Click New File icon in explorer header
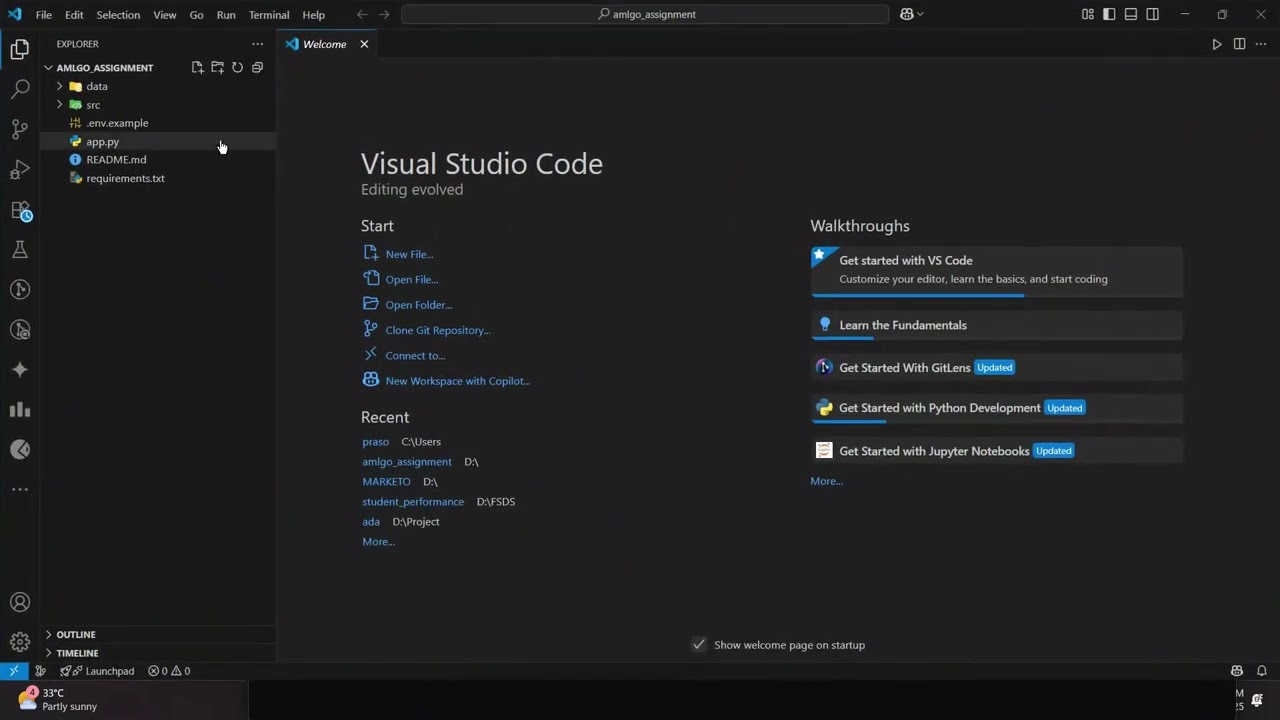Image resolution: width=1280 pixels, height=720 pixels. (197, 67)
